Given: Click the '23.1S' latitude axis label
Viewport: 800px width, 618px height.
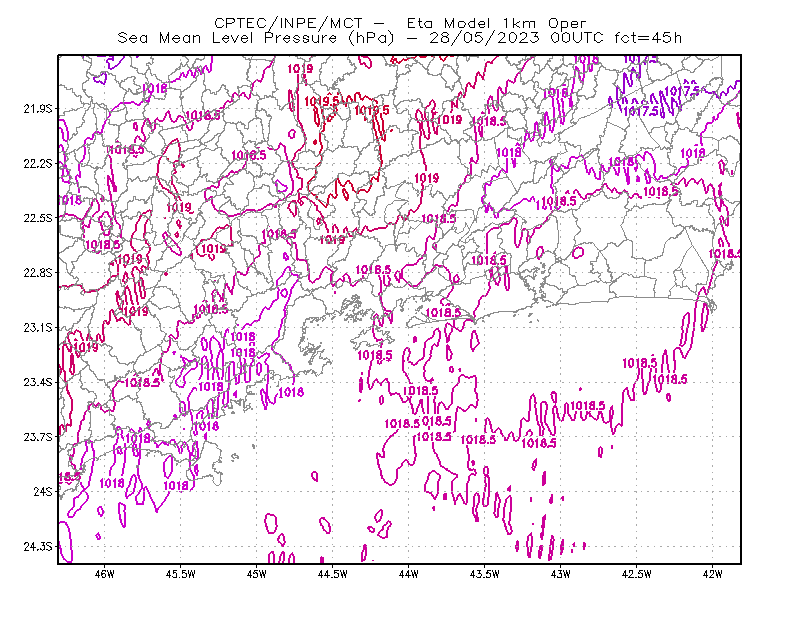Looking at the screenshot, I should [38, 328].
